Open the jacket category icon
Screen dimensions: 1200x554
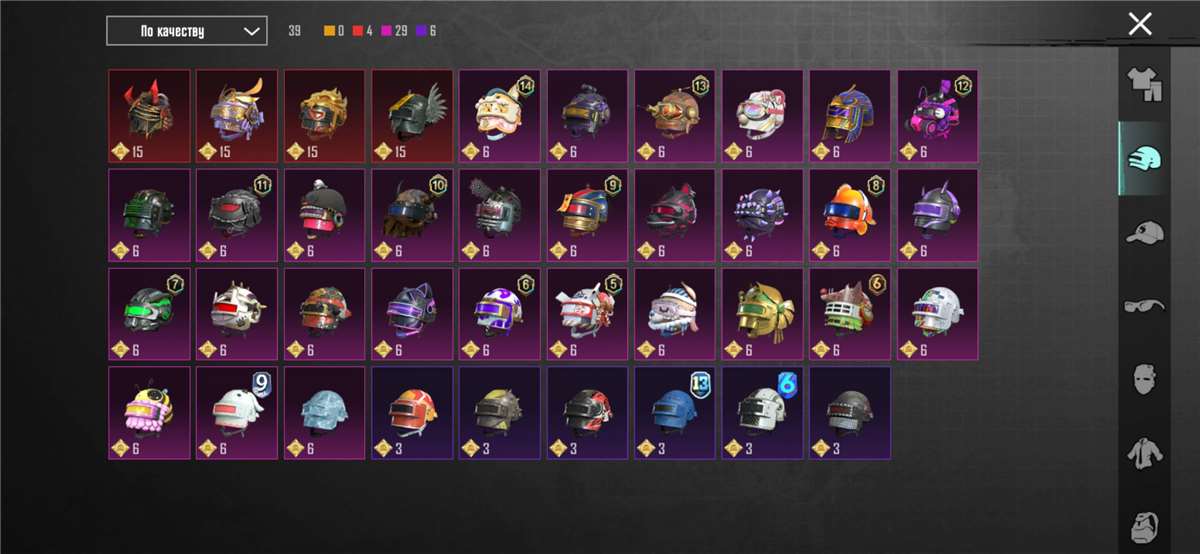[1144, 453]
